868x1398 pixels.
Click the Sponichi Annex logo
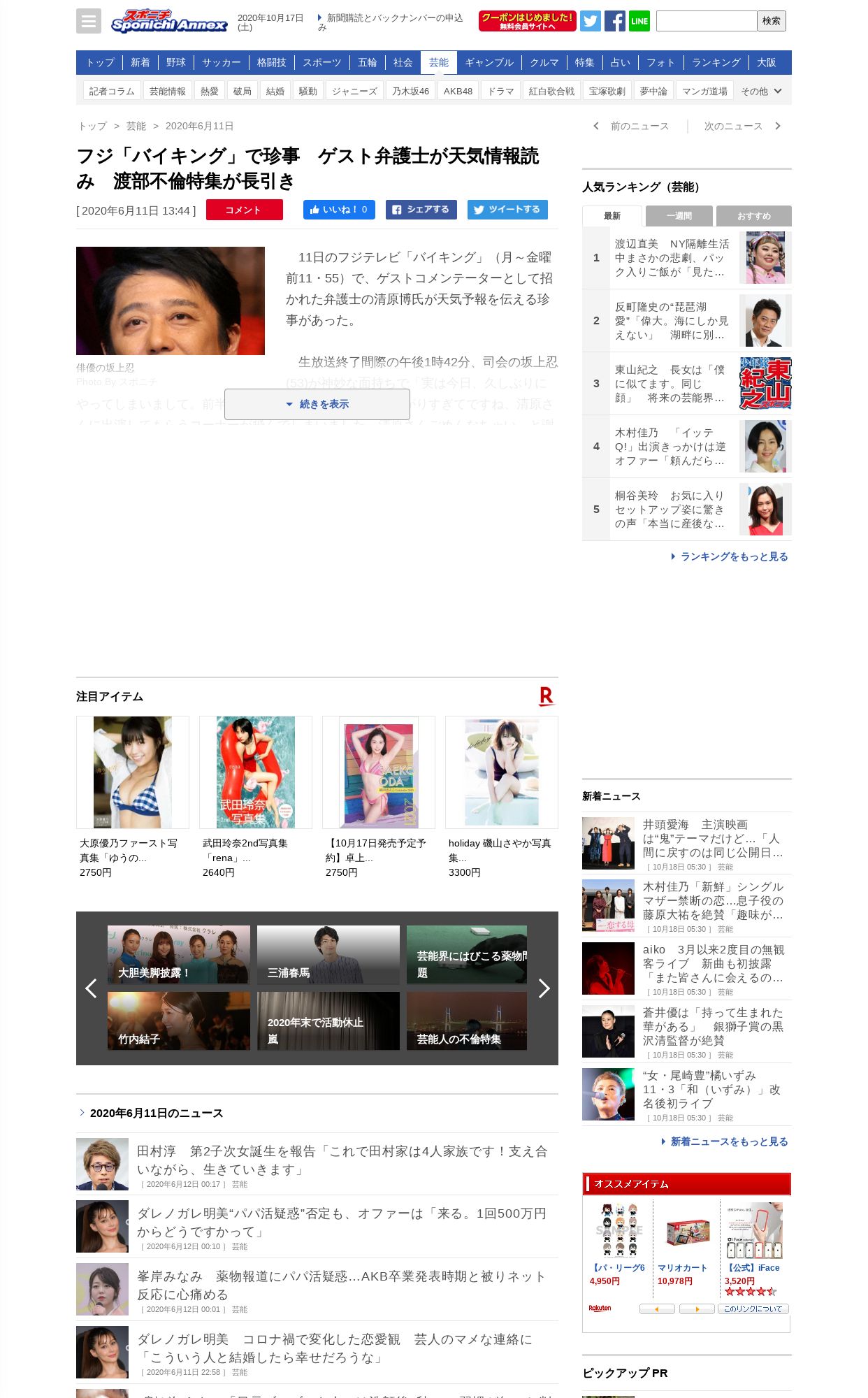[x=169, y=21]
